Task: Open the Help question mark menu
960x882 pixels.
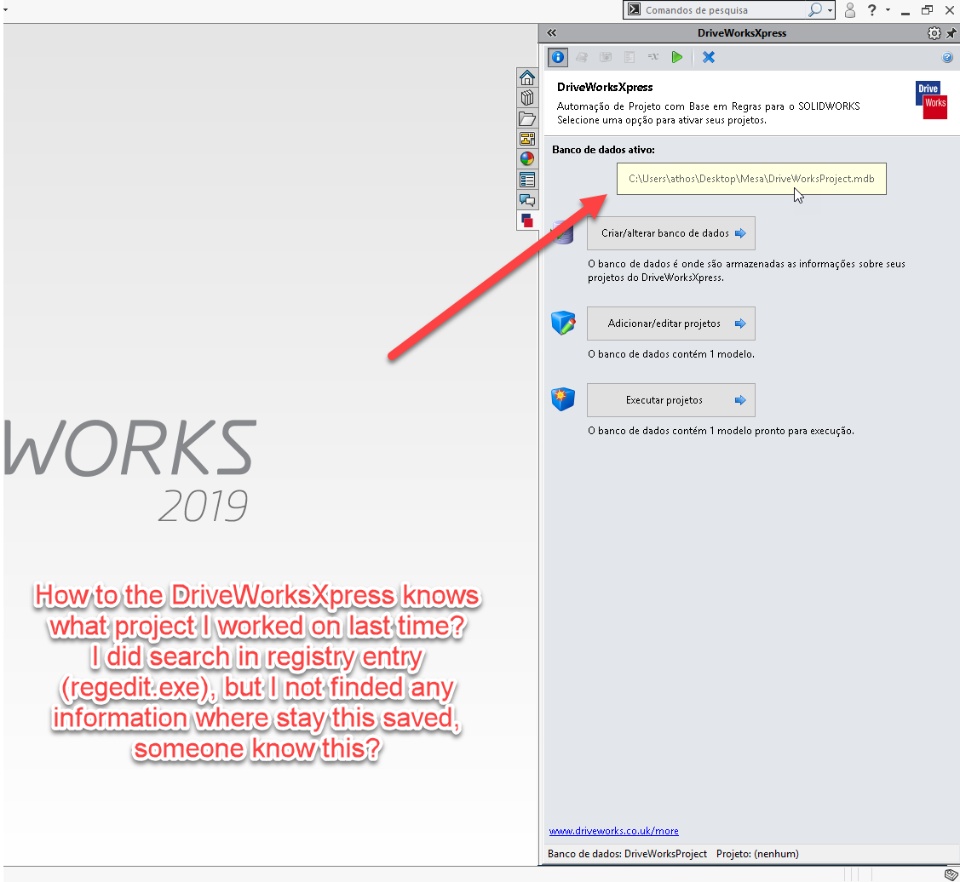Action: tap(872, 10)
